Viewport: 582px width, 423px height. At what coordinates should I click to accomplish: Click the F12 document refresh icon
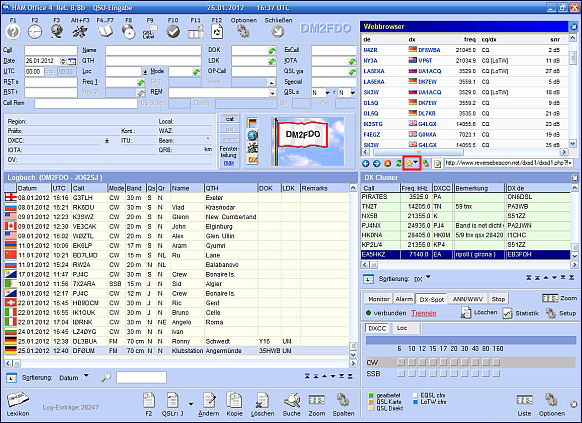pos(217,32)
